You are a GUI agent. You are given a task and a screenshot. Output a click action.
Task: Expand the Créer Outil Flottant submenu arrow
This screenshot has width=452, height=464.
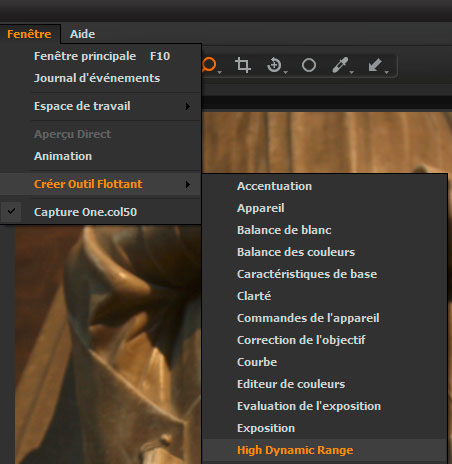(x=188, y=184)
